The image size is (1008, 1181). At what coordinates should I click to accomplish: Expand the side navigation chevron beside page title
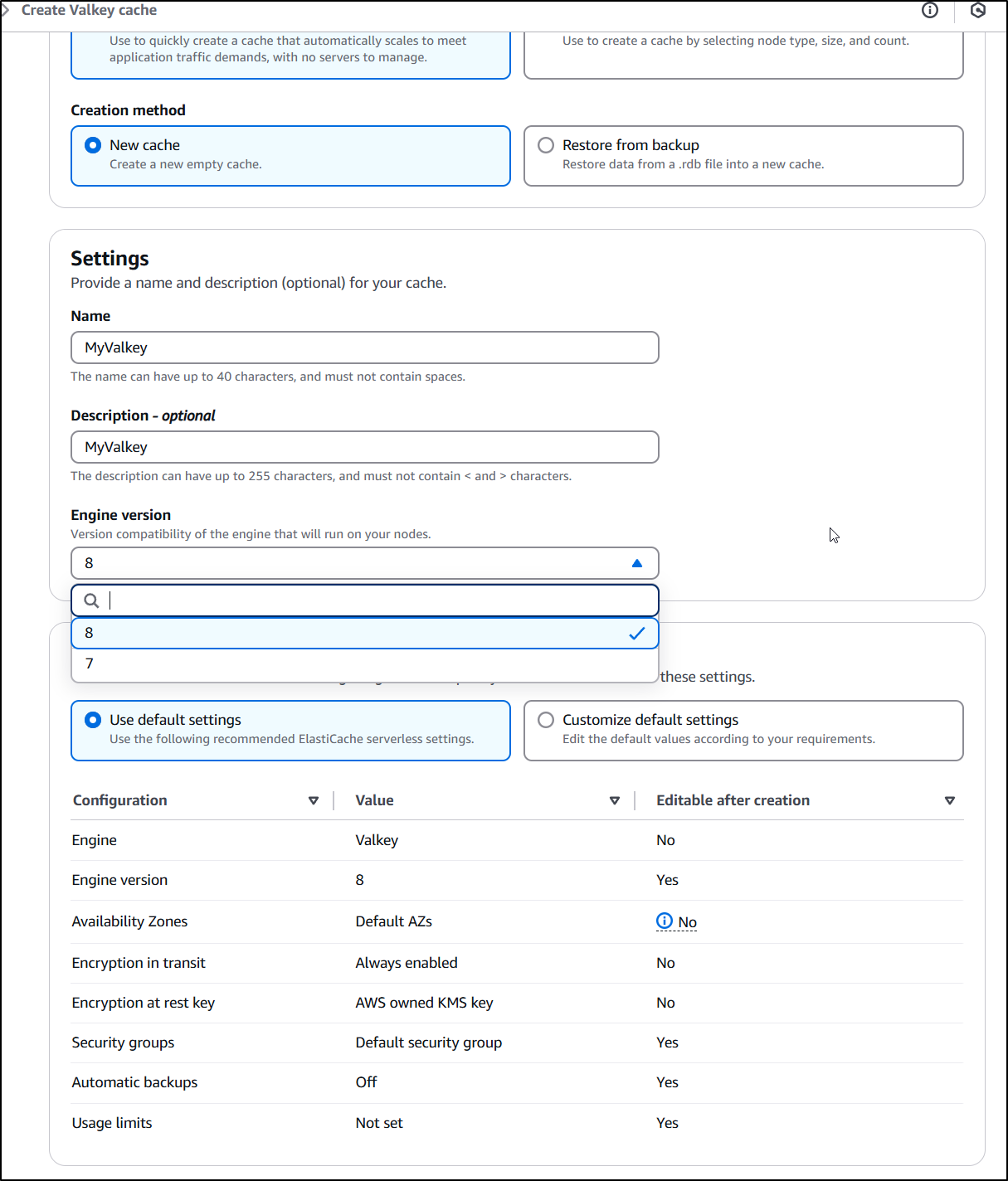coord(5,10)
